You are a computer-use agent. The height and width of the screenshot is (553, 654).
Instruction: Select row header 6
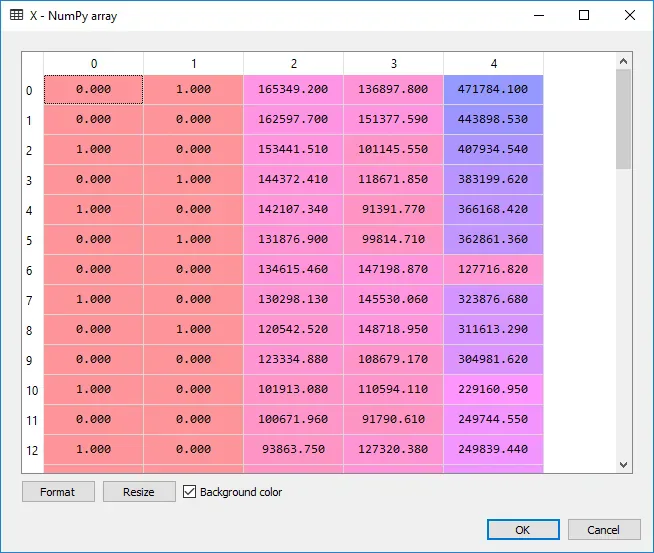33,270
